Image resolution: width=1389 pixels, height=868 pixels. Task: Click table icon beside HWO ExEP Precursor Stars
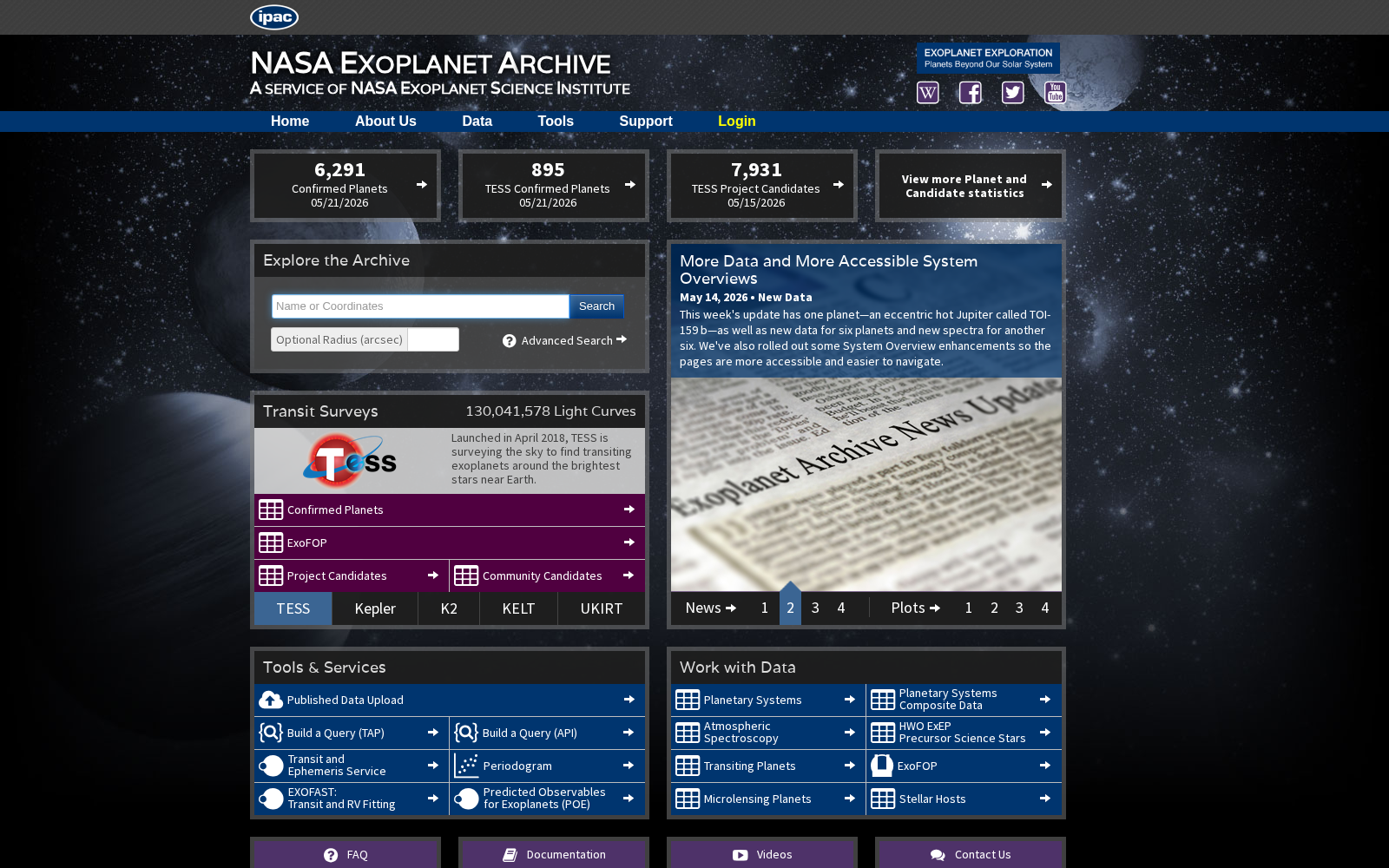883,733
